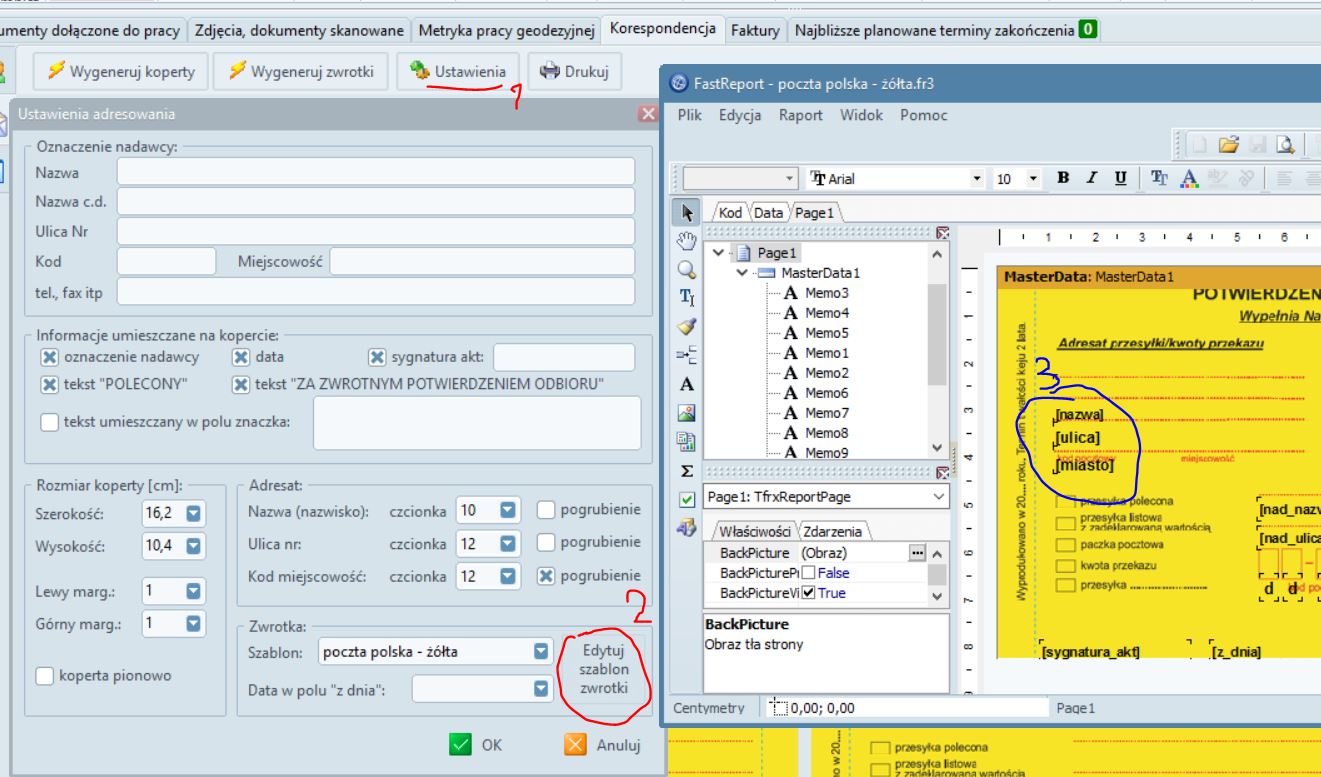
Task: Toggle "ZA ZWROTNYM POTWIERDZENIEM ODBIORU" checkbox
Action: pyautogui.click(x=240, y=385)
